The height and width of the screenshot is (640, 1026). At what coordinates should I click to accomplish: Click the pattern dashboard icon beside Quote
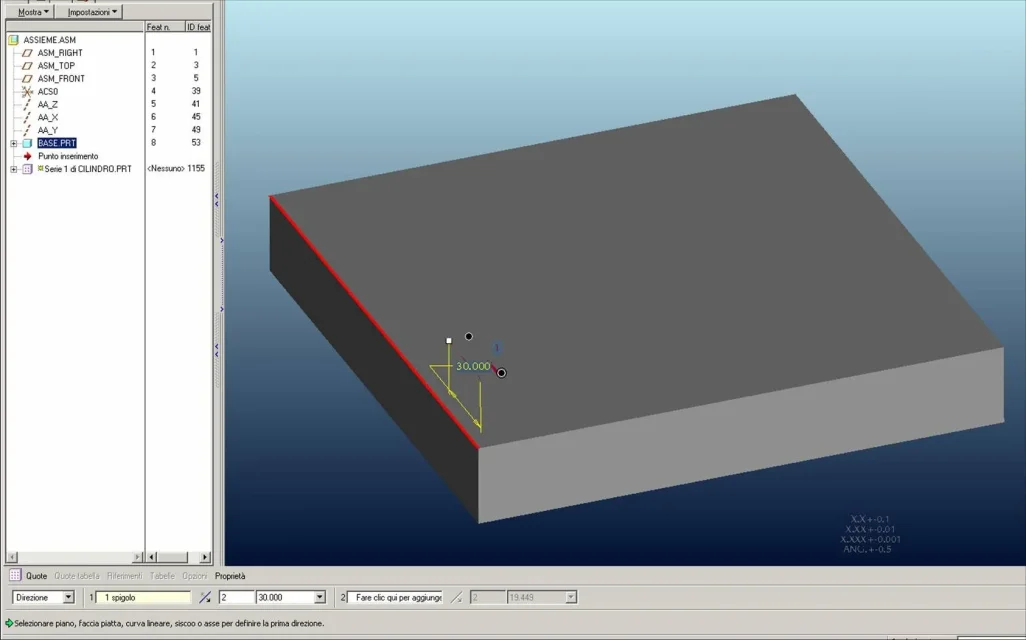[15, 575]
